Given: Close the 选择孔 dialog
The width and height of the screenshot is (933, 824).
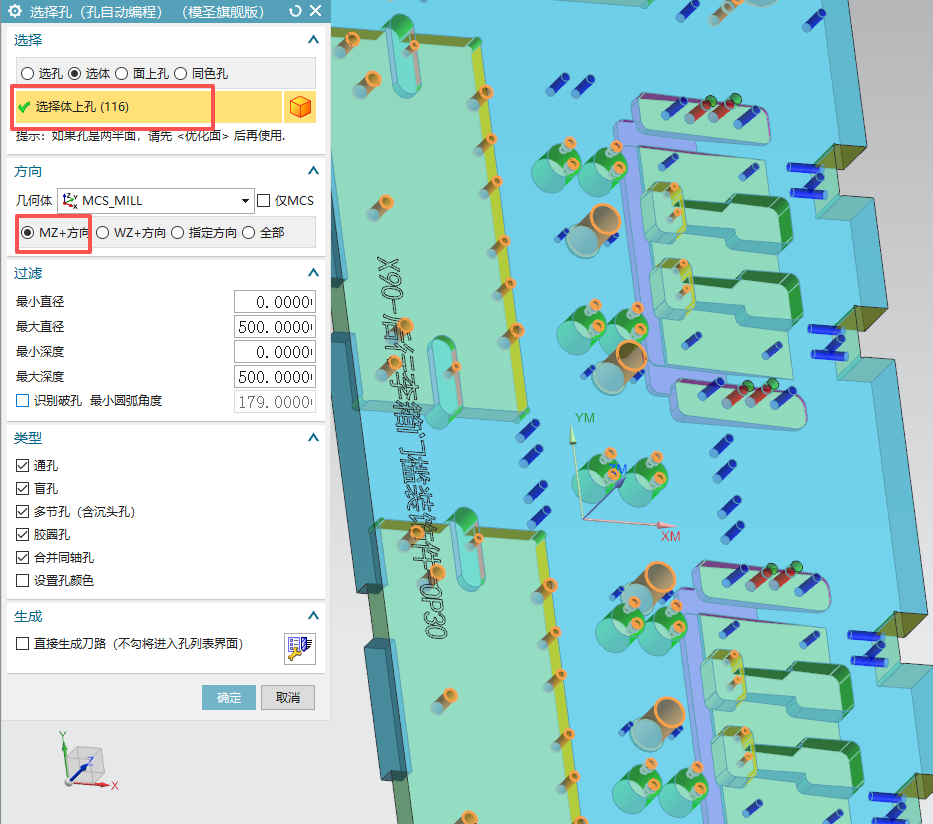Looking at the screenshot, I should click(316, 11).
